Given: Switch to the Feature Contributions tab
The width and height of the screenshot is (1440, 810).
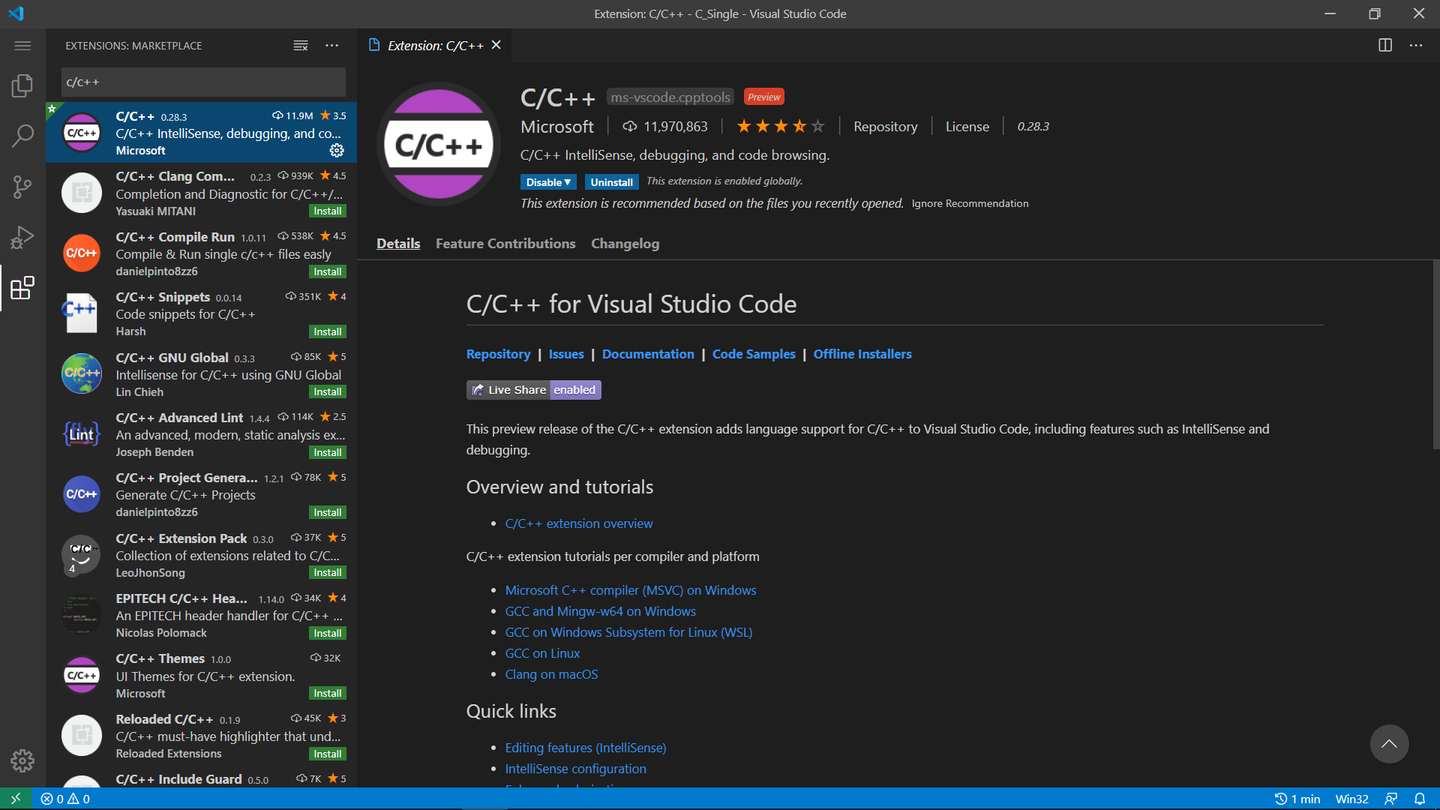Looking at the screenshot, I should point(505,243).
